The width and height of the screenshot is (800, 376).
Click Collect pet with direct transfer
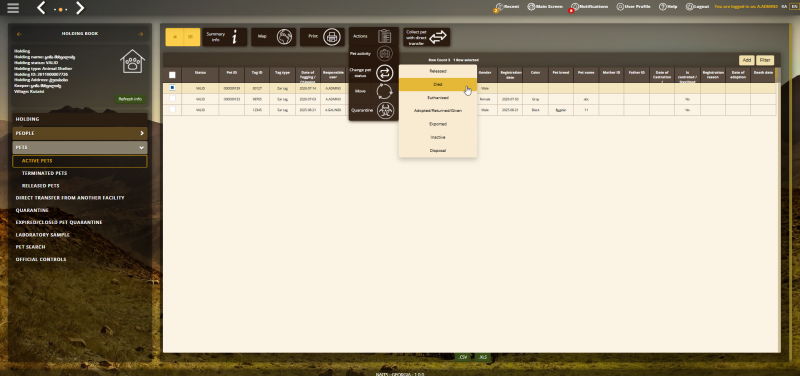[427, 37]
